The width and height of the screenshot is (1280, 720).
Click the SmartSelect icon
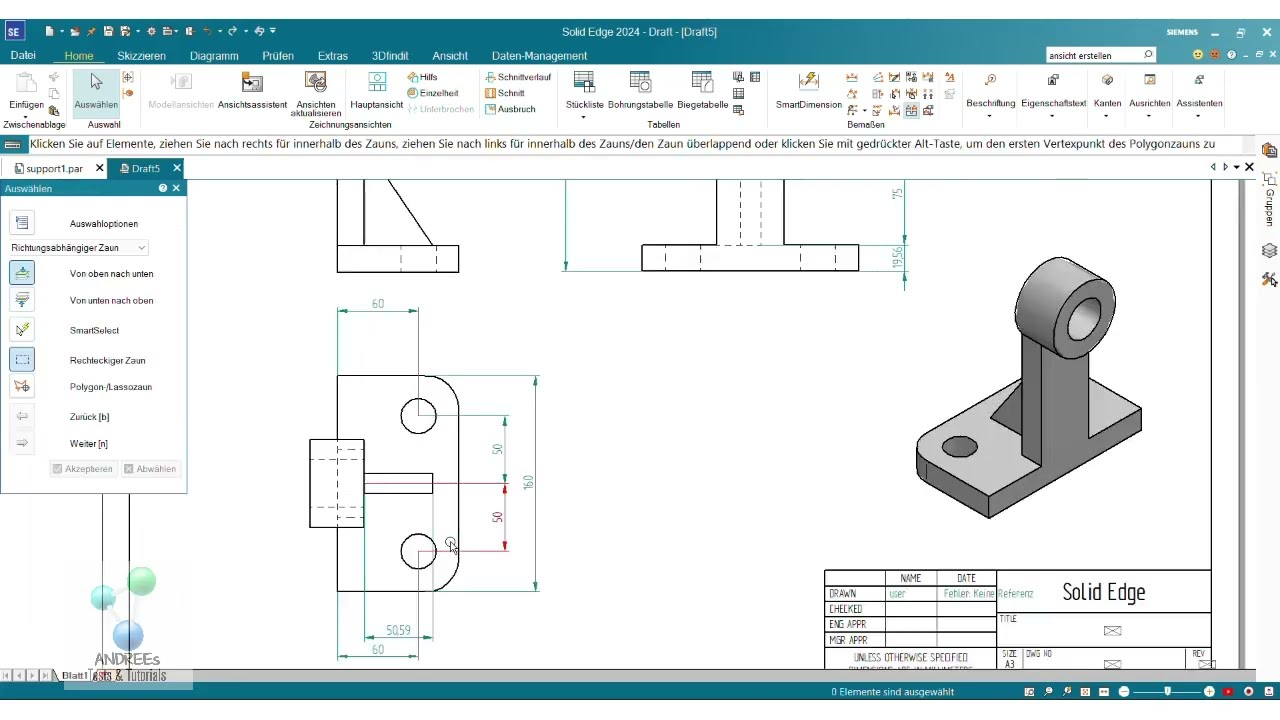point(22,330)
